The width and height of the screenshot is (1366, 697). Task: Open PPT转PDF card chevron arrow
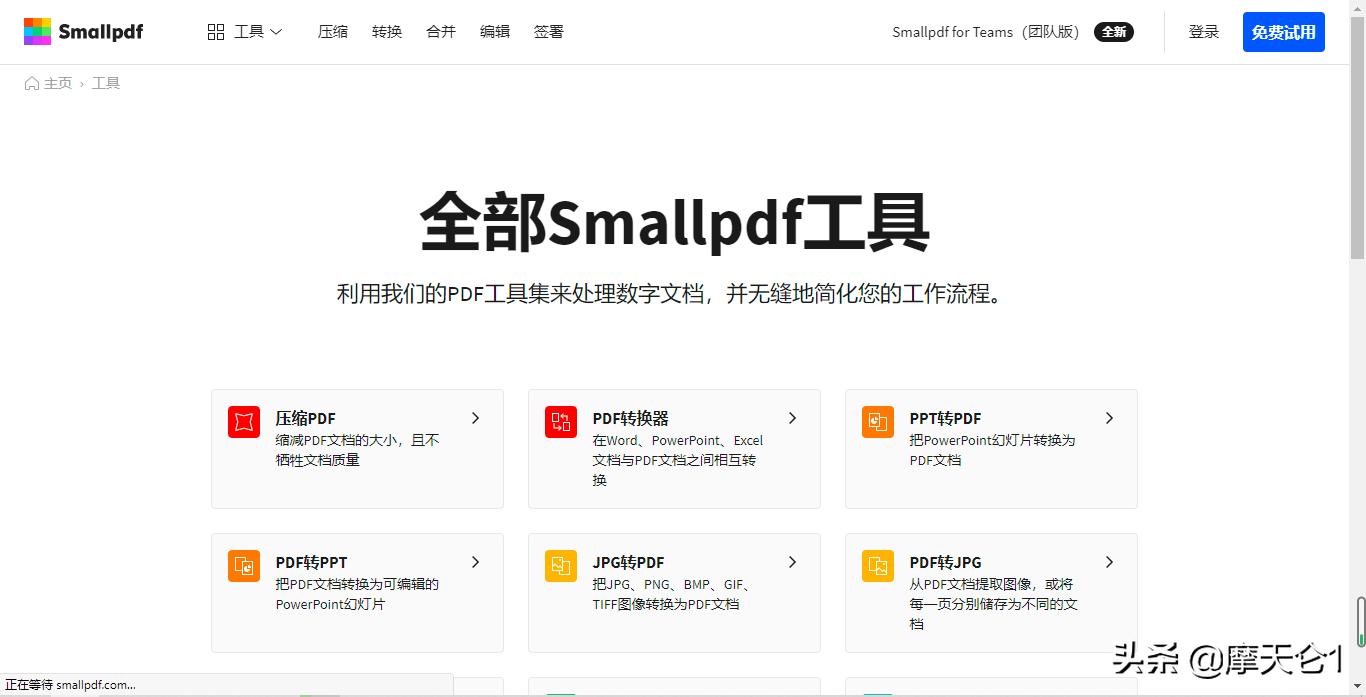tap(1110, 418)
